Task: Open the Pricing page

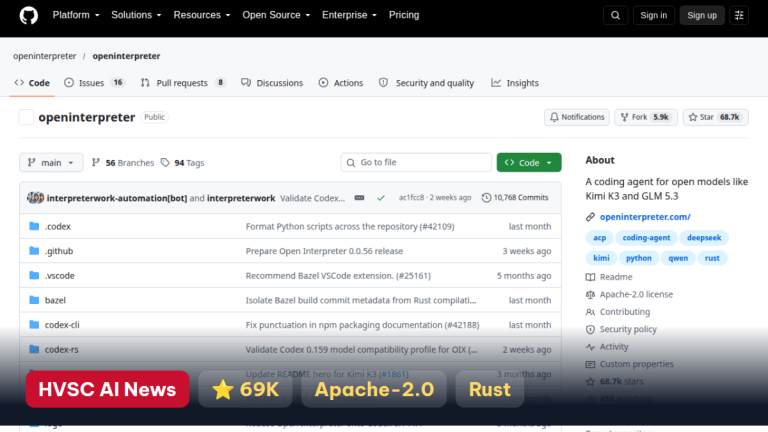Action: 404,15
